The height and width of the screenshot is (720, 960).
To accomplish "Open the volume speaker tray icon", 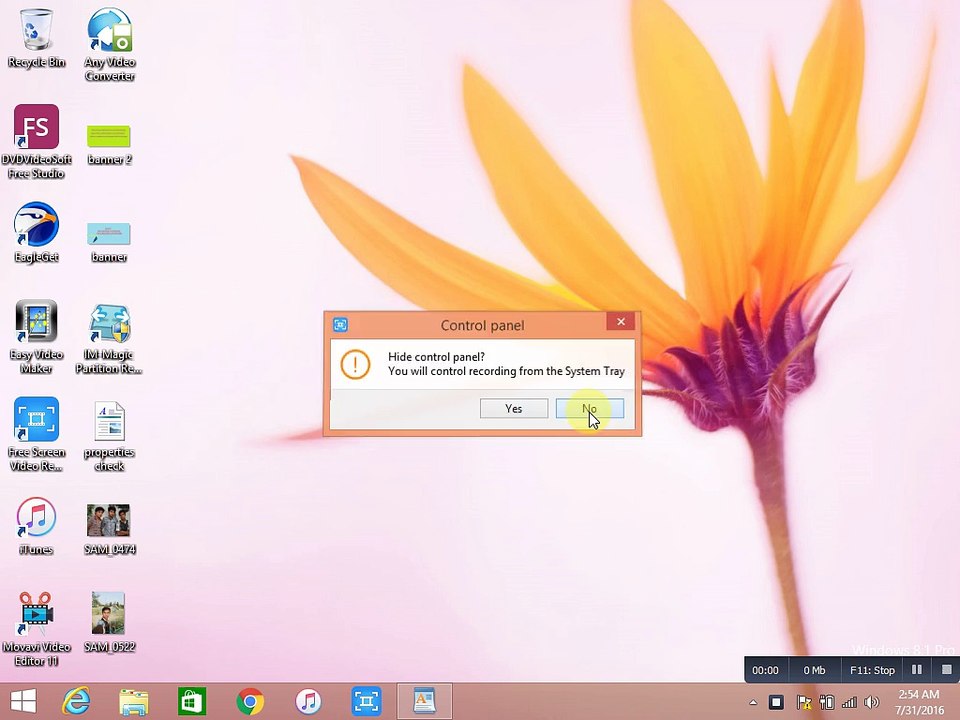I will [872, 702].
